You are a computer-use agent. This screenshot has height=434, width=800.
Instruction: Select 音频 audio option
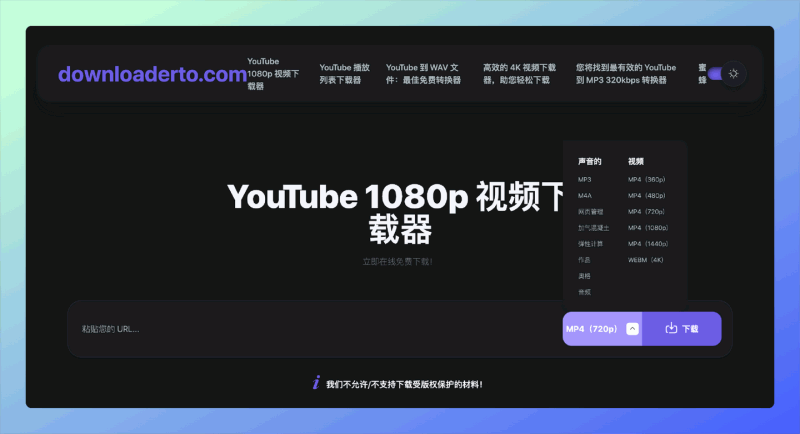pos(584,292)
